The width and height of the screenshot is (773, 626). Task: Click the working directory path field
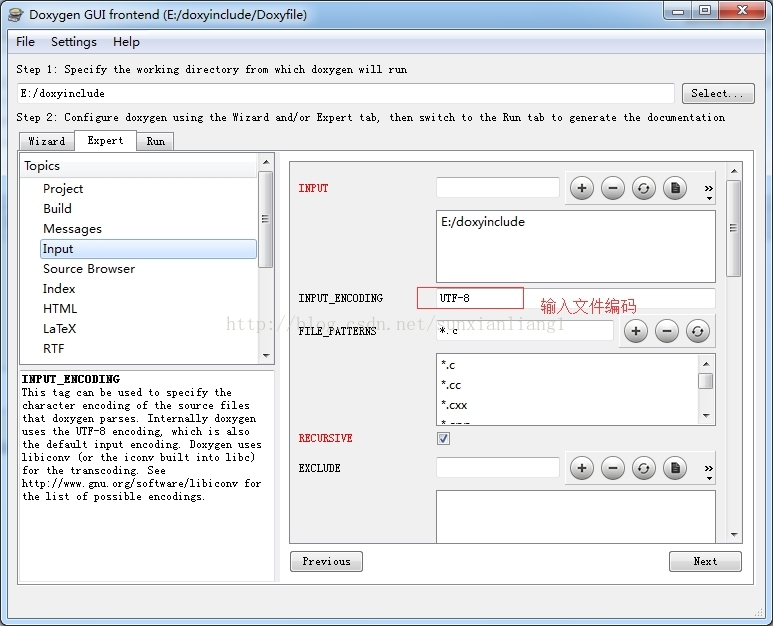coord(346,93)
